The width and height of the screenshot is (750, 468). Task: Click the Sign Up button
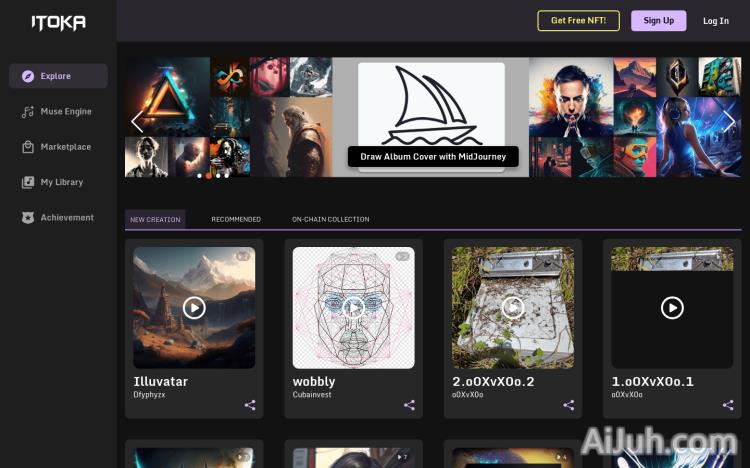(x=658, y=21)
